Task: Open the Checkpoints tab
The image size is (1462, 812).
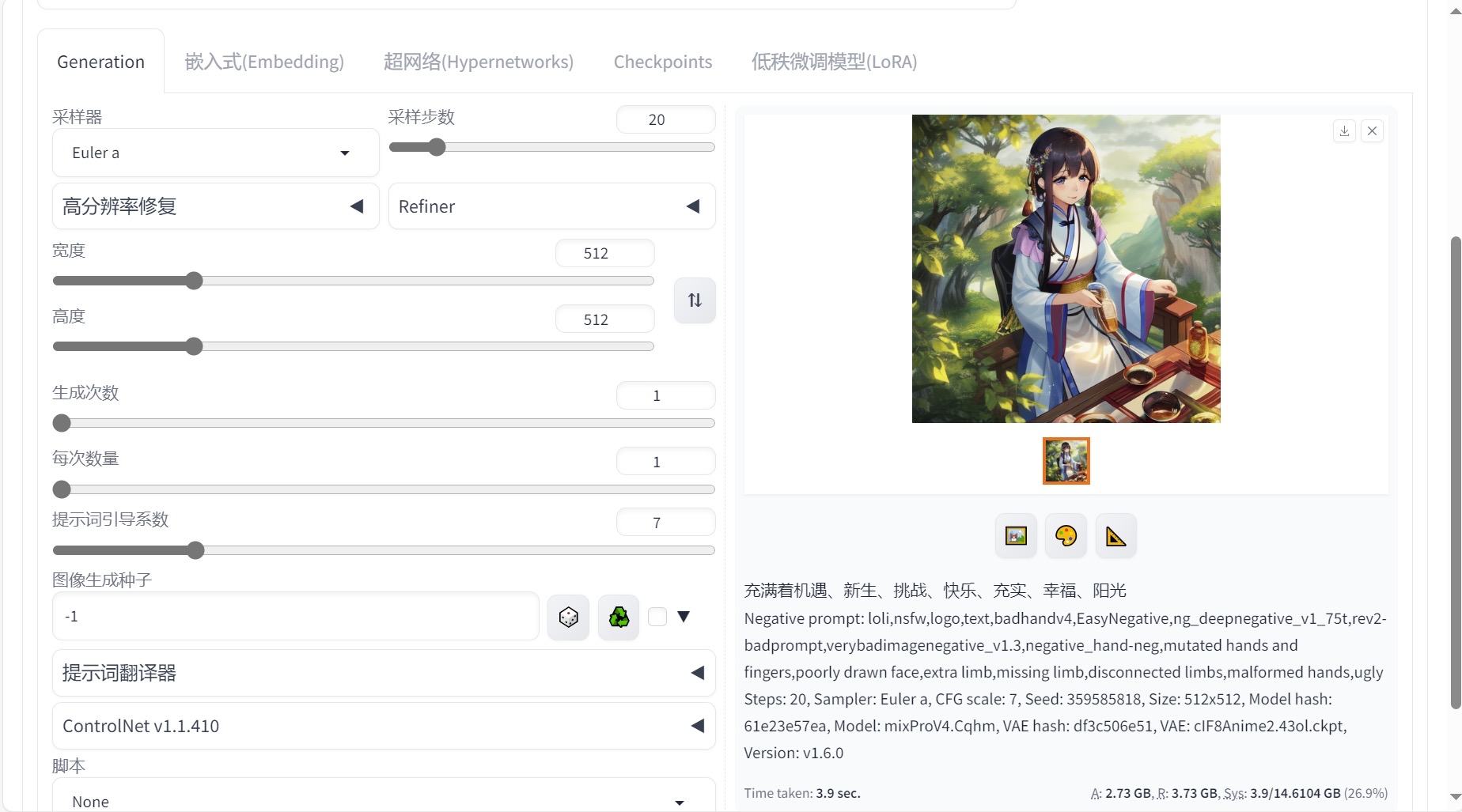Action: pyautogui.click(x=663, y=62)
